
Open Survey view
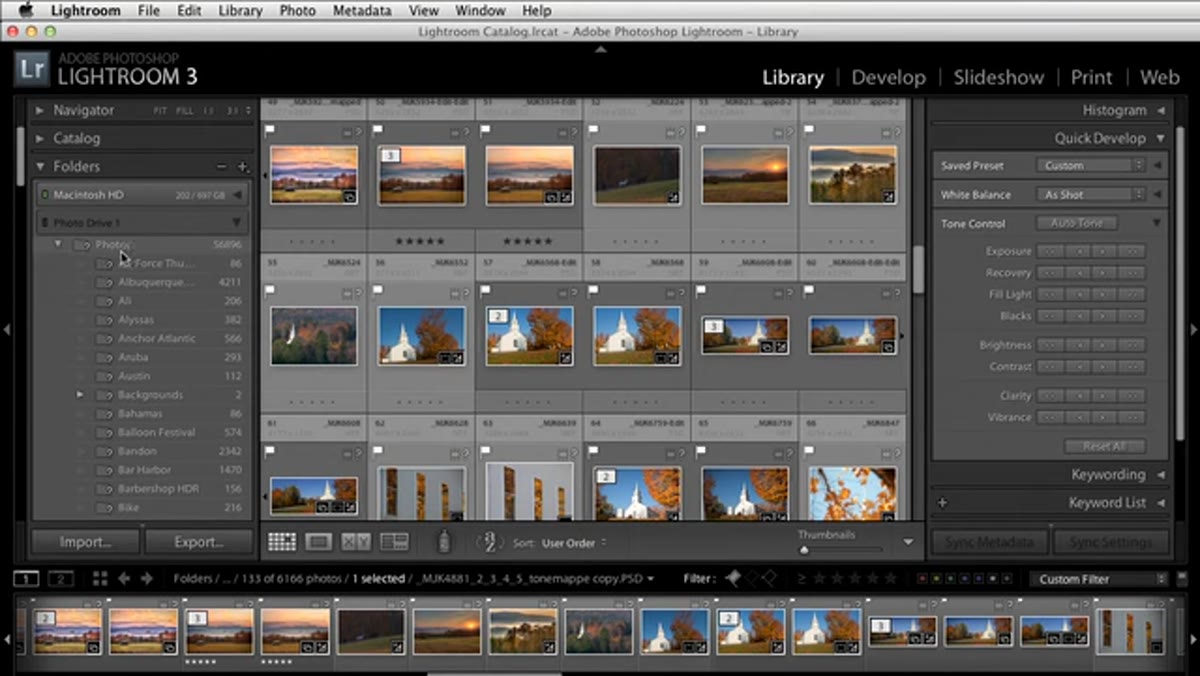(394, 542)
